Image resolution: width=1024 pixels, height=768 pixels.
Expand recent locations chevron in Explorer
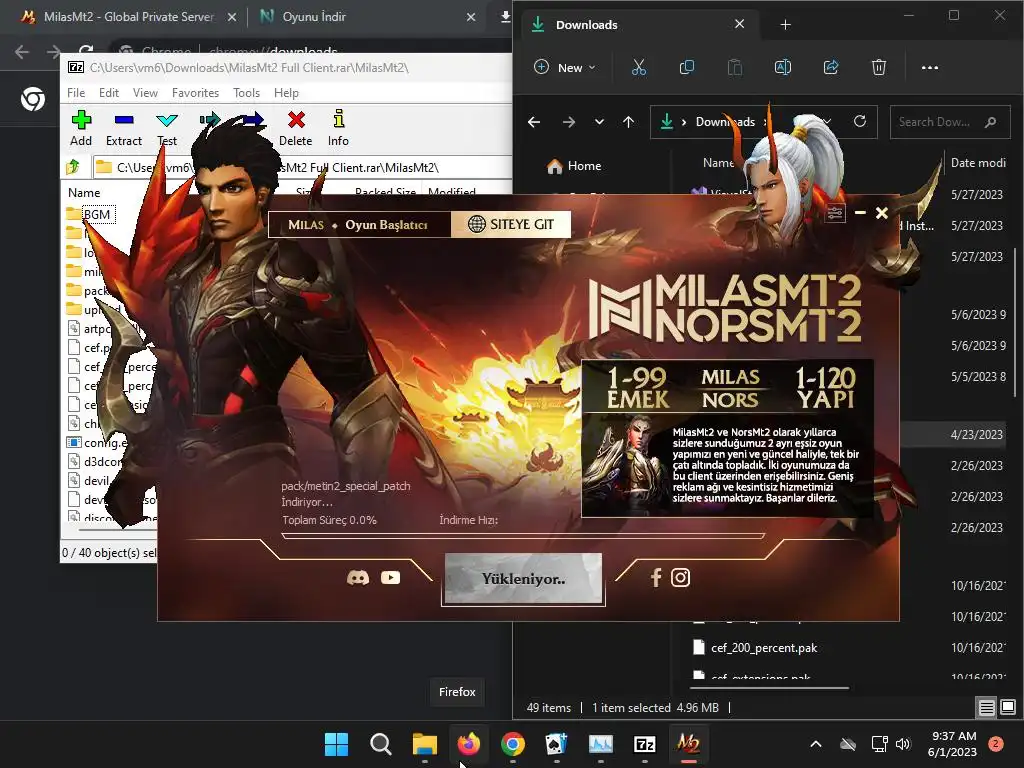tap(599, 122)
